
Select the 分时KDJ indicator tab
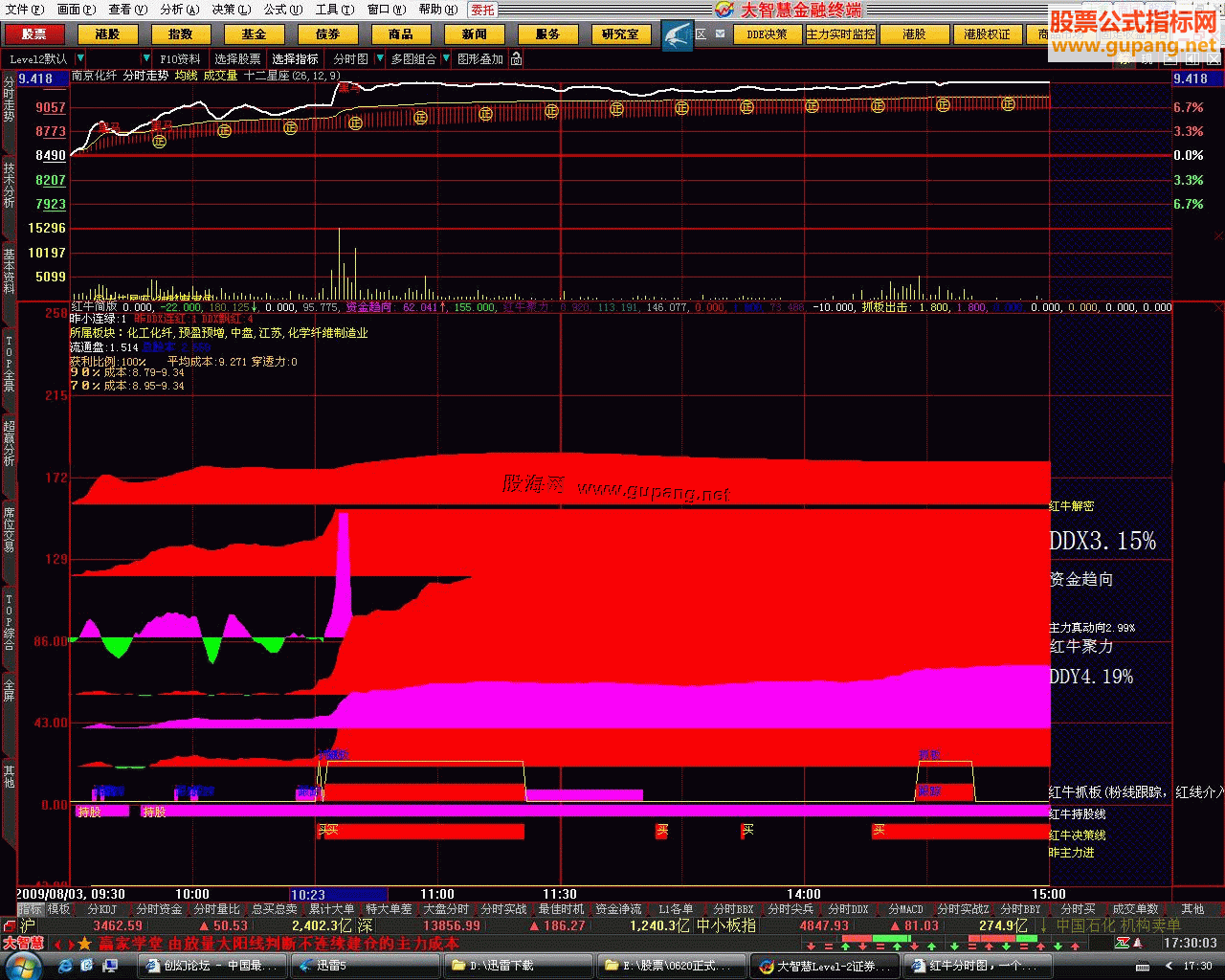(x=100, y=909)
